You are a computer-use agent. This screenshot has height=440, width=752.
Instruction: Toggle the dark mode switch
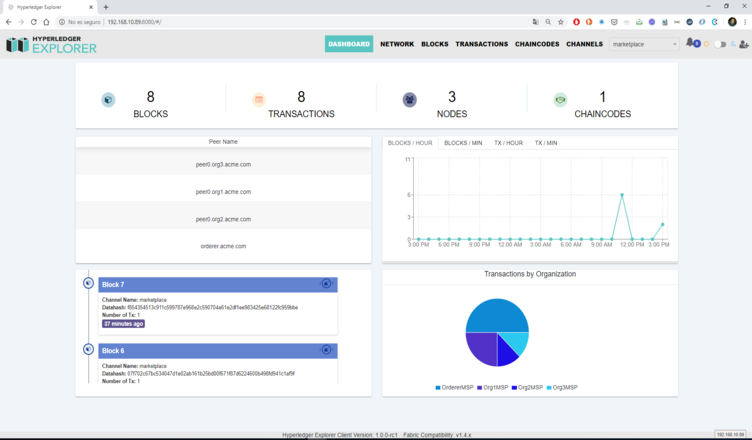pyautogui.click(x=720, y=44)
